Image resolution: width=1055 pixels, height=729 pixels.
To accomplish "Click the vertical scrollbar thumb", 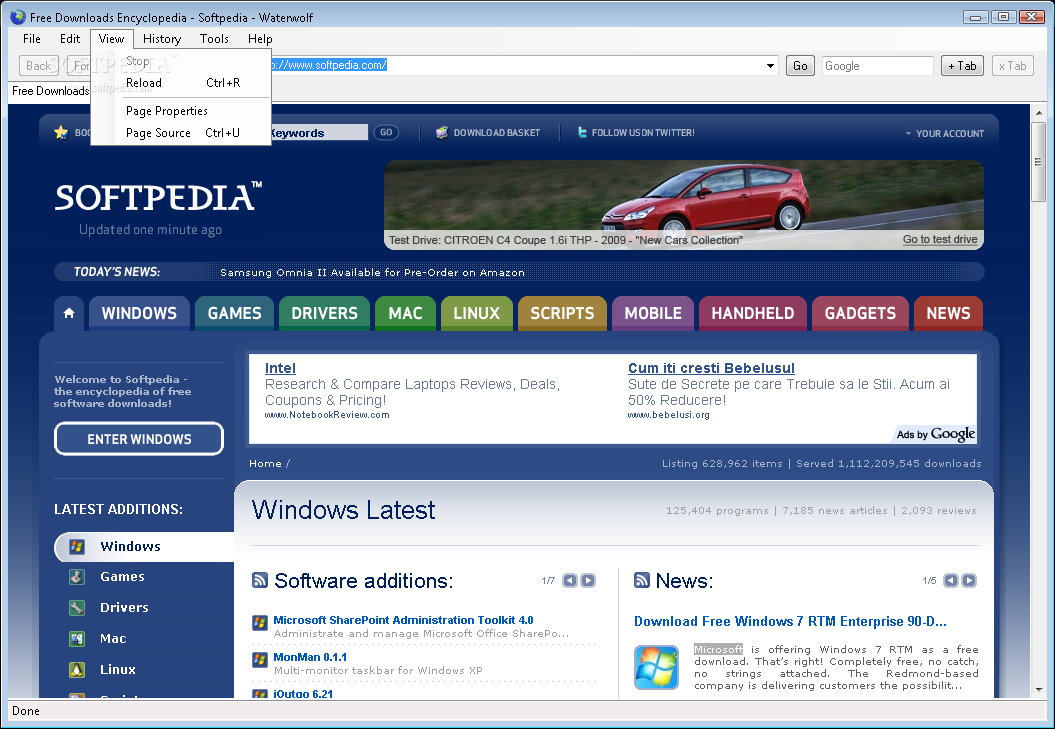I will tap(1038, 162).
